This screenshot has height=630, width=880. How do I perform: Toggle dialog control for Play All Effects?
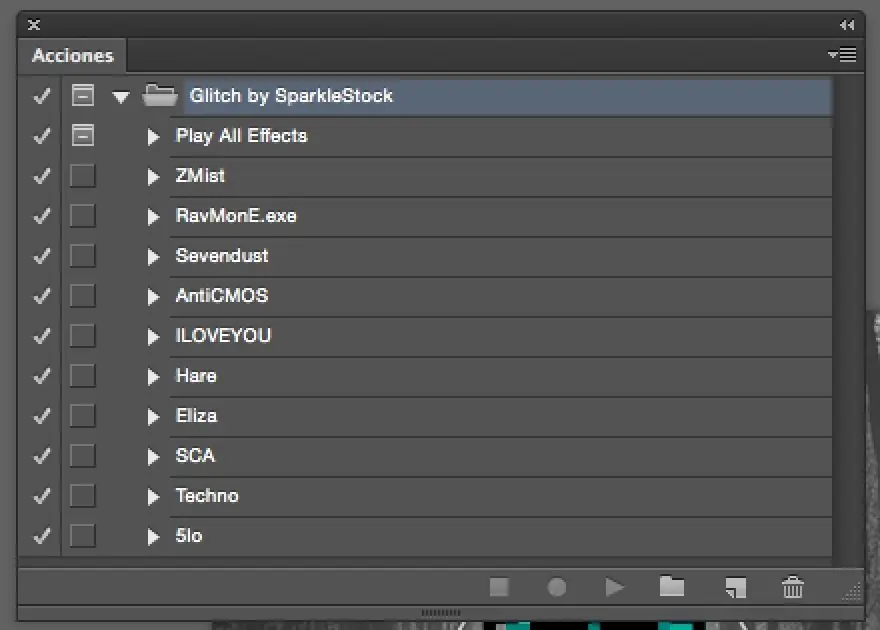[x=82, y=135]
